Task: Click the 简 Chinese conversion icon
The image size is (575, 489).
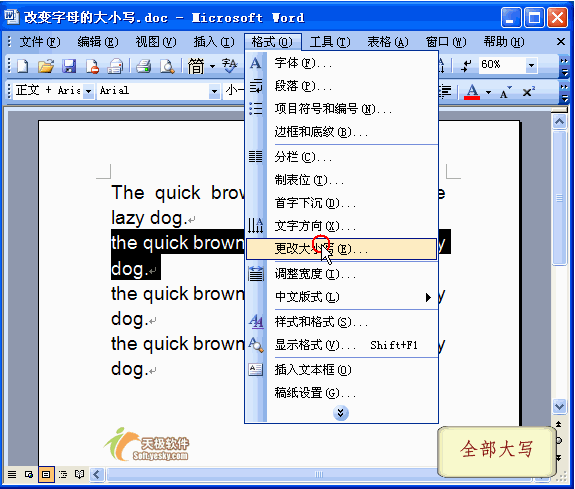Action: [196, 66]
